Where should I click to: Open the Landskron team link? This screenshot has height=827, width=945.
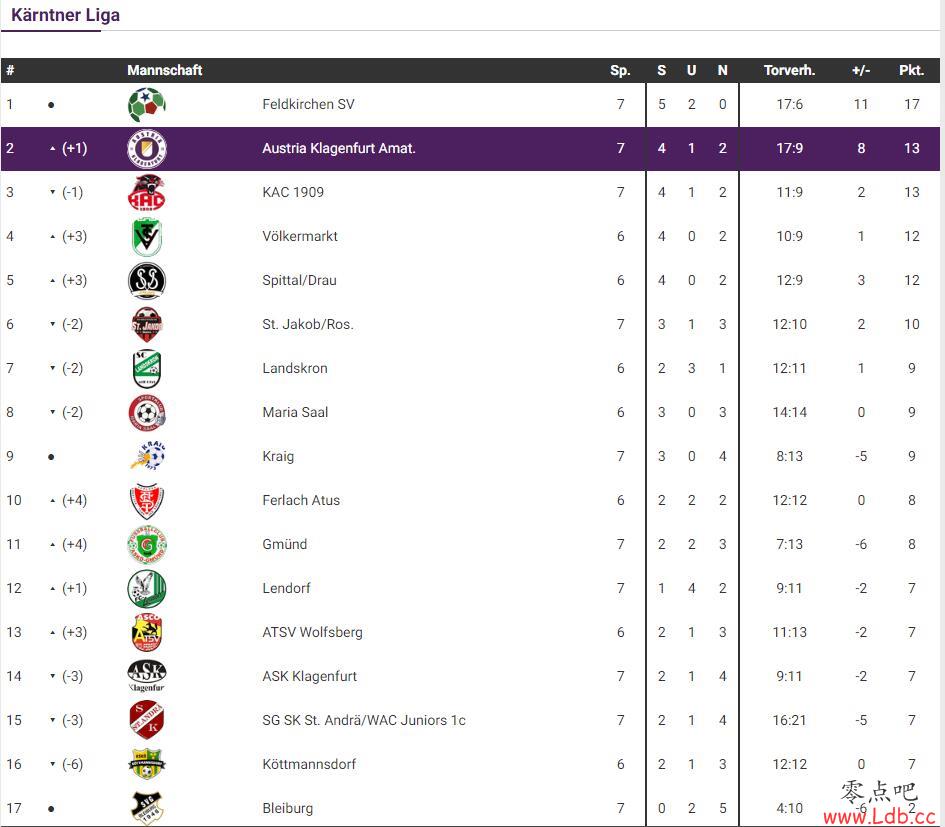[295, 368]
